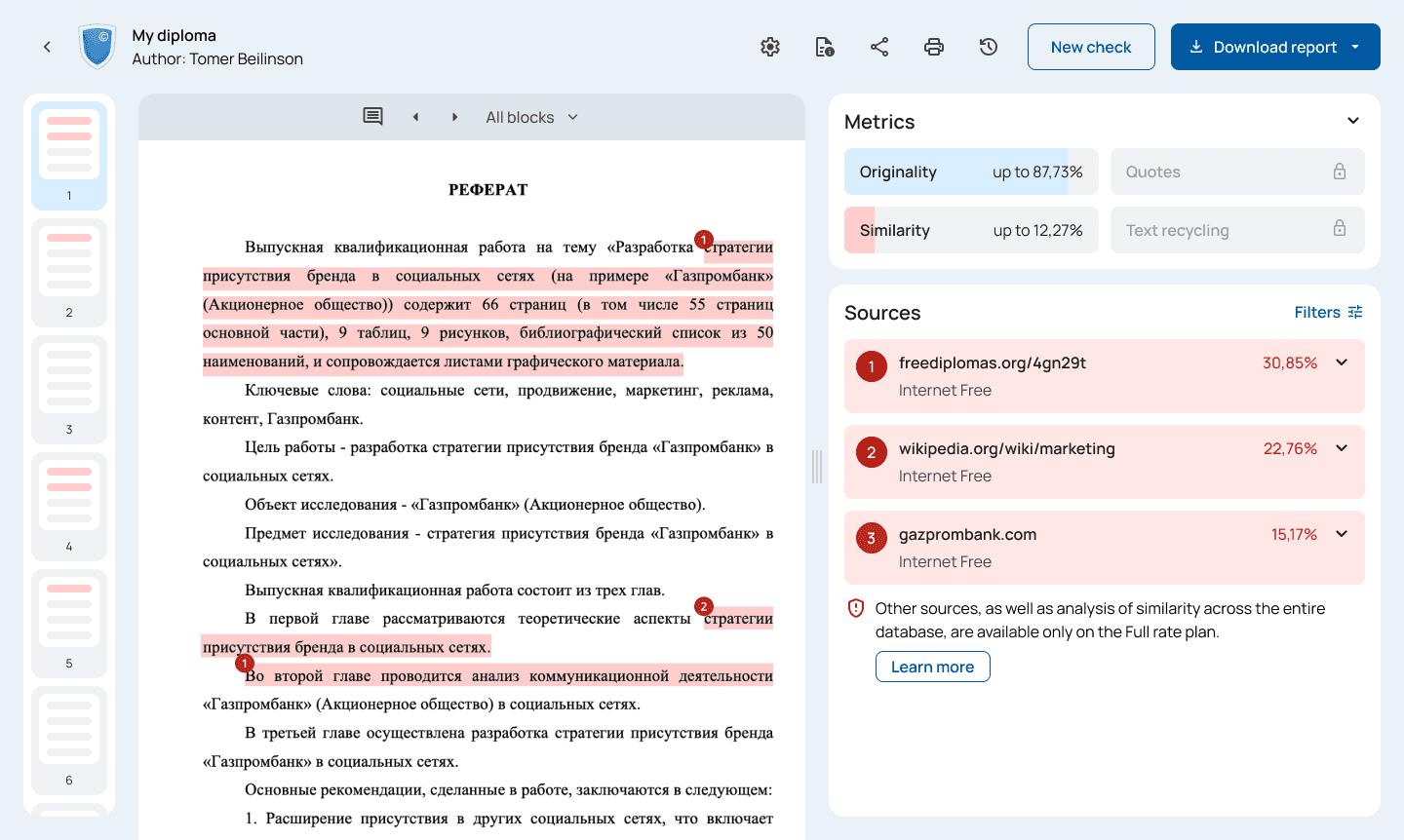Open page 6 thumbnail
This screenshot has width=1404, height=840.
tap(69, 741)
